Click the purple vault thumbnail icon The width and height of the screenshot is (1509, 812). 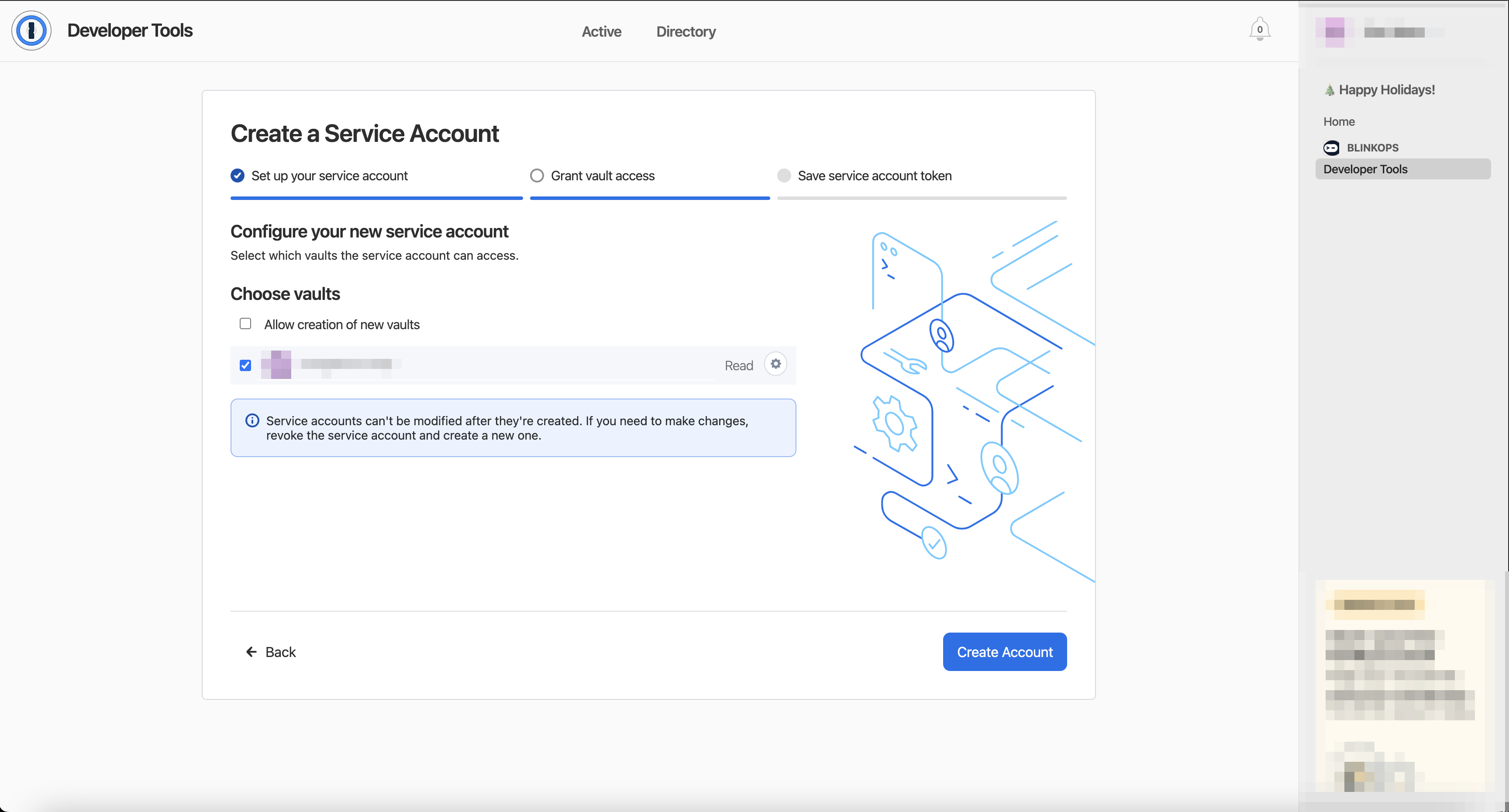point(276,365)
